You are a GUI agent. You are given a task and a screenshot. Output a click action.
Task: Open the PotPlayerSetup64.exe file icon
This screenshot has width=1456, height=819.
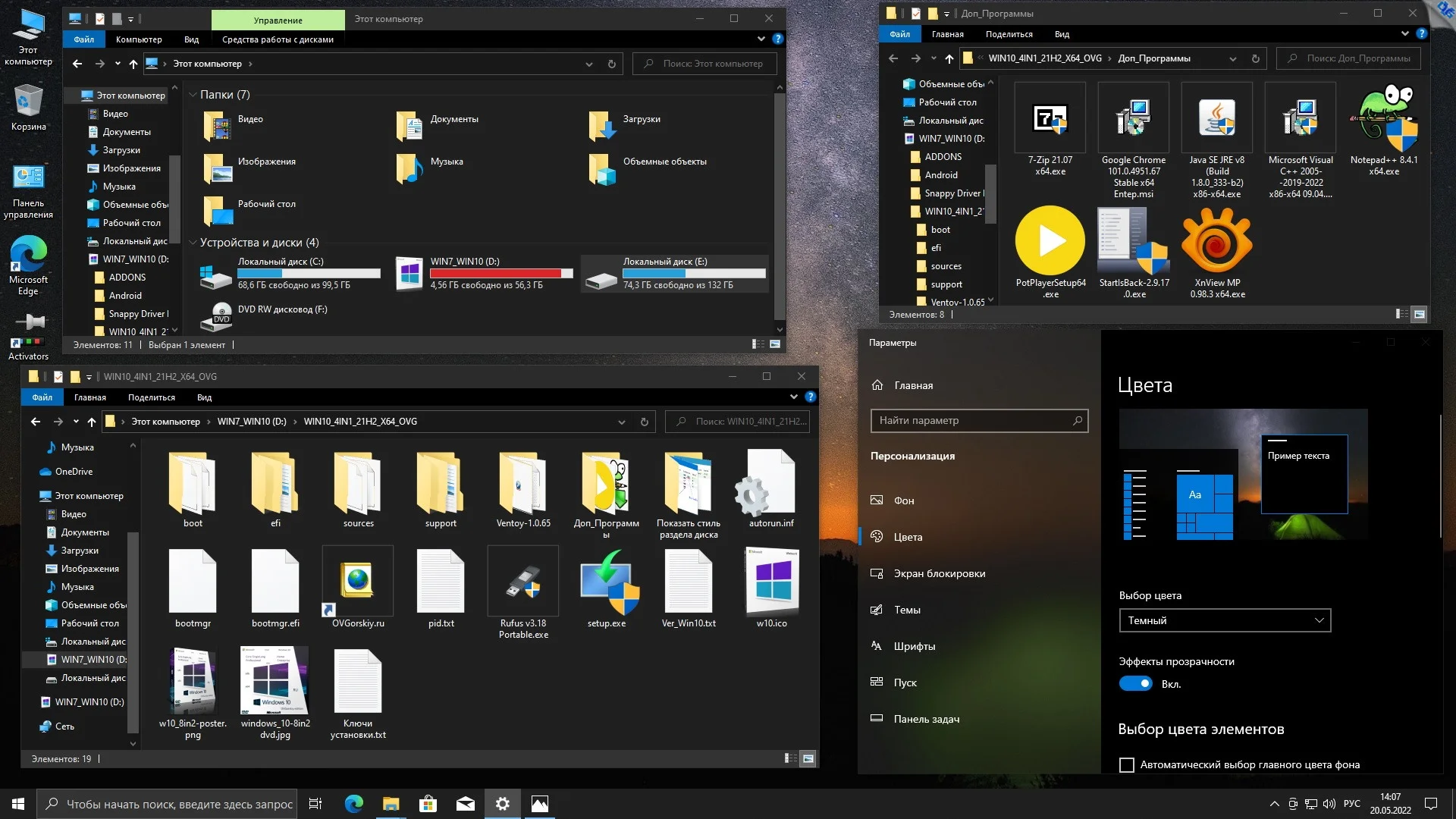[x=1050, y=241]
